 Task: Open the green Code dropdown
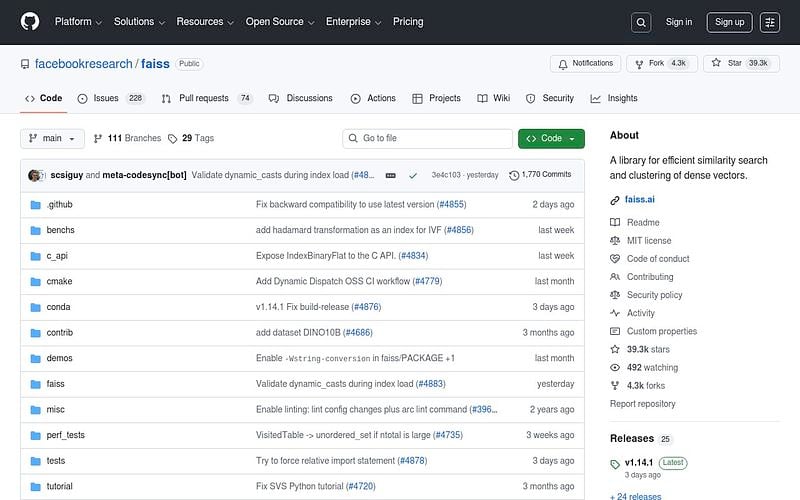coord(551,138)
